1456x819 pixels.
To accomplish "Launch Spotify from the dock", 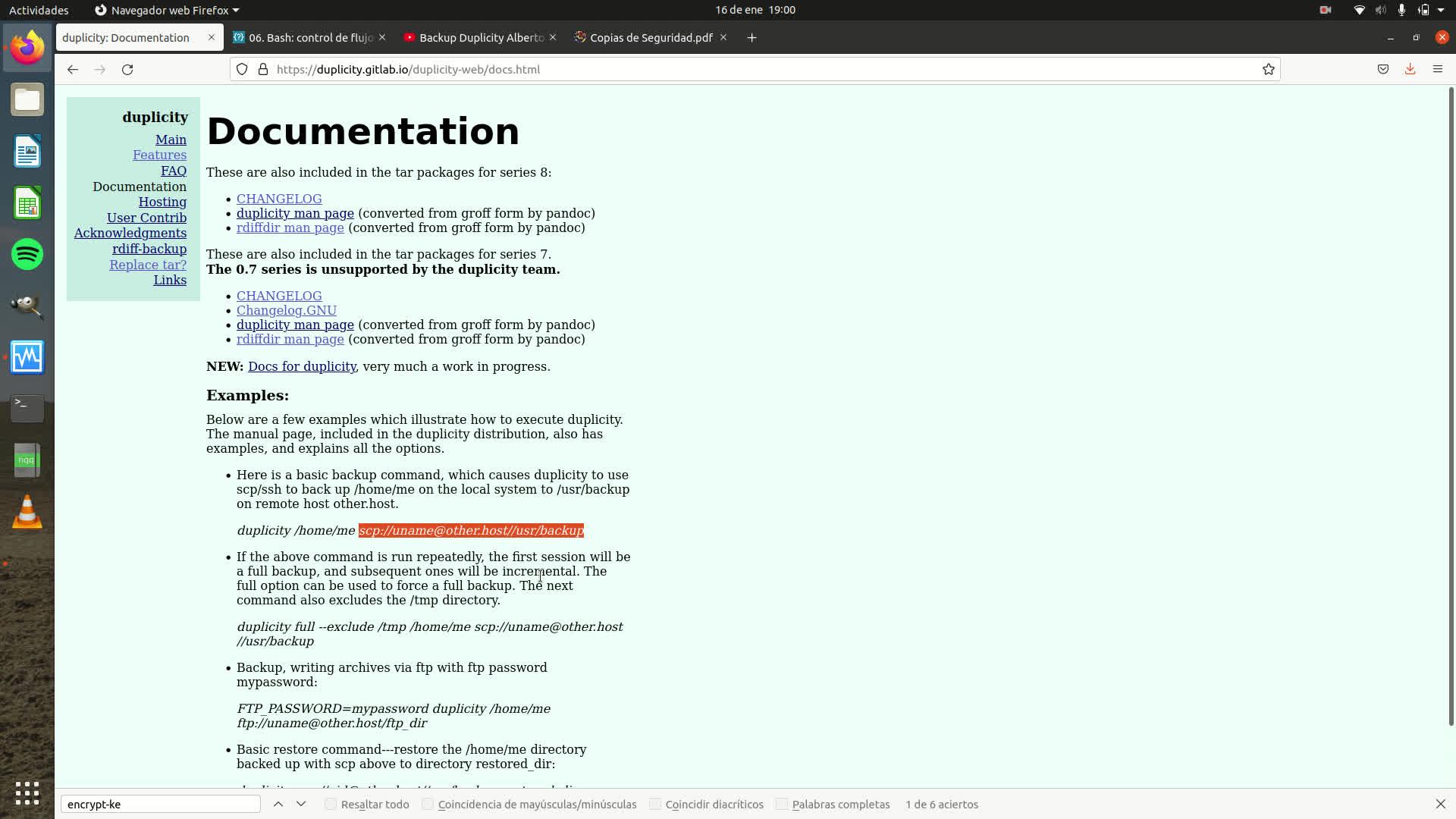I will coord(27,254).
